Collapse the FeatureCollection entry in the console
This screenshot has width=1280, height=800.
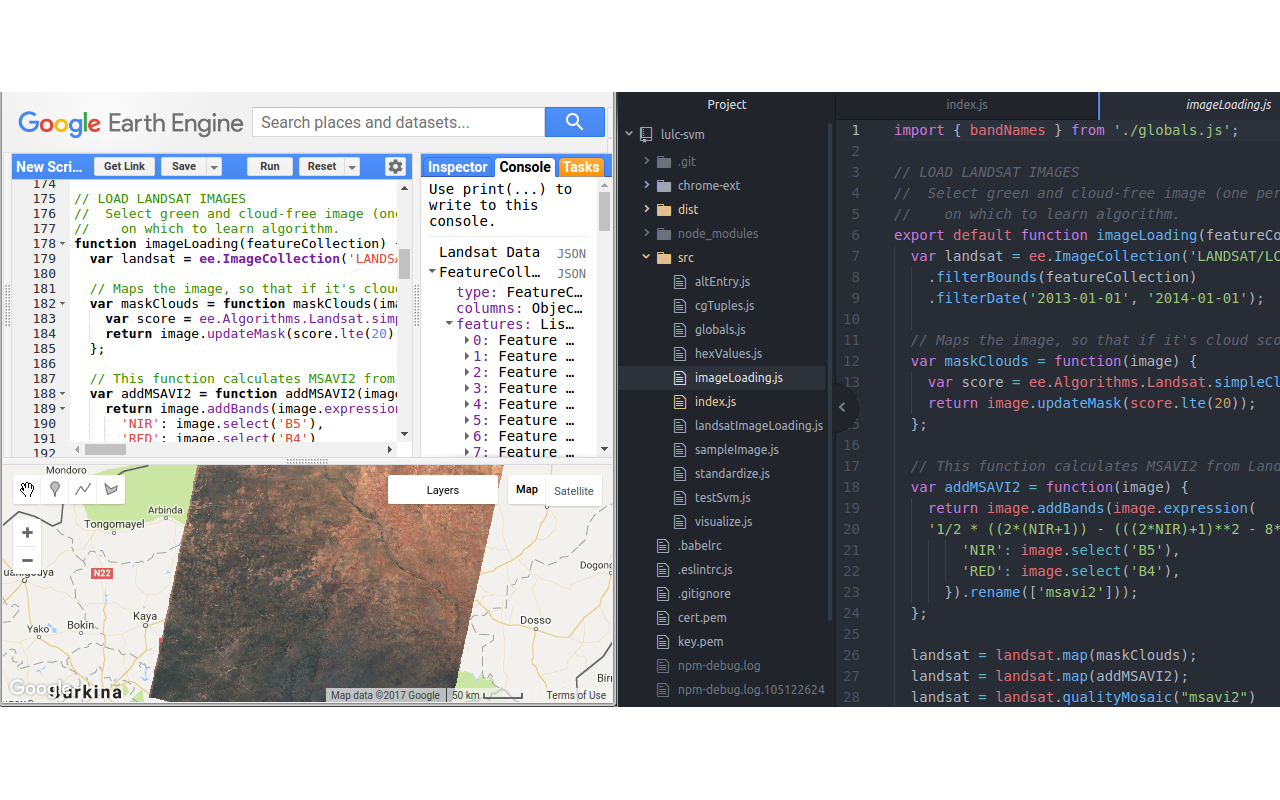[x=433, y=272]
